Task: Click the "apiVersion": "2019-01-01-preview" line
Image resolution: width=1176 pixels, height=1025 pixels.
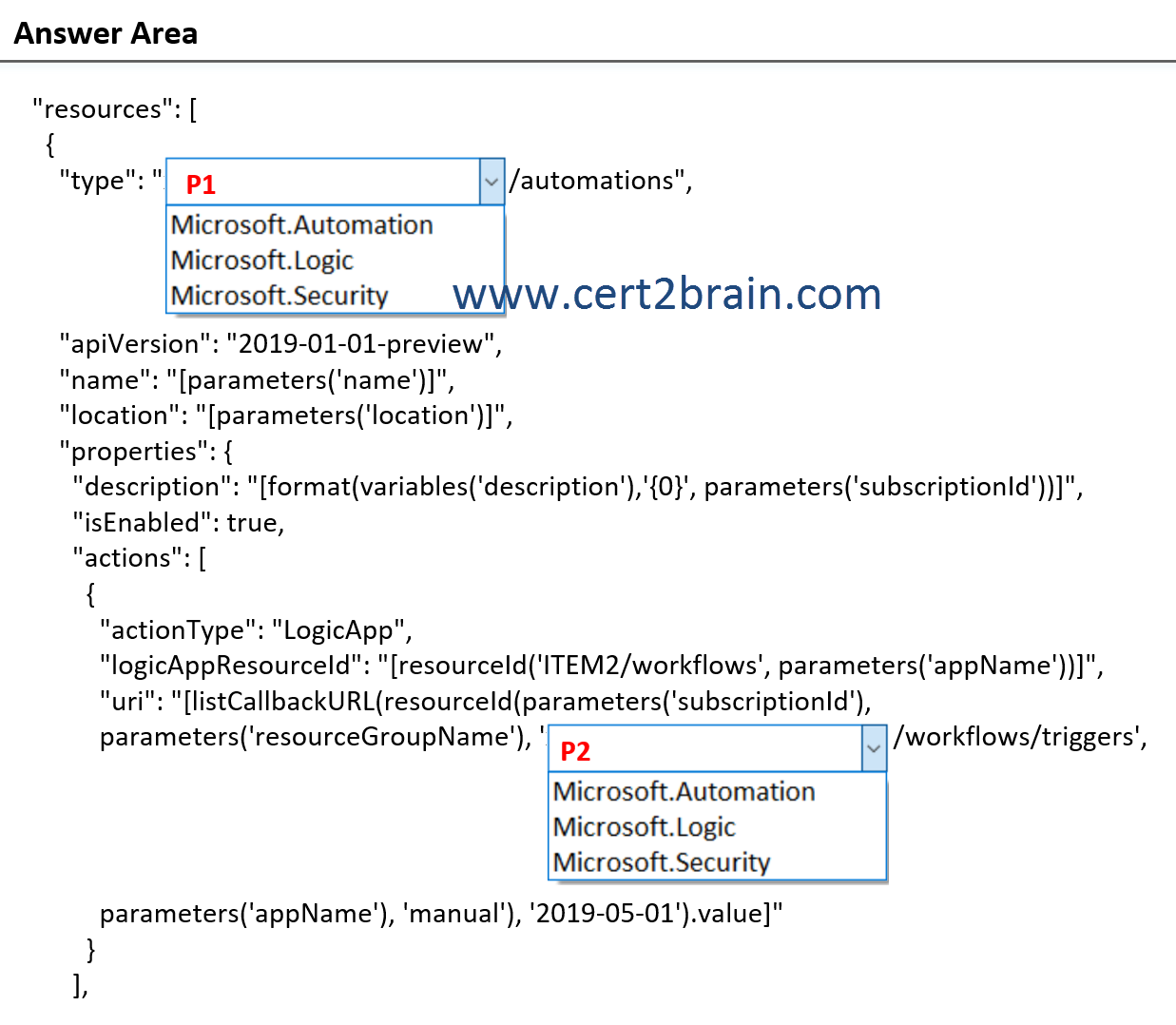Action: click(x=280, y=344)
